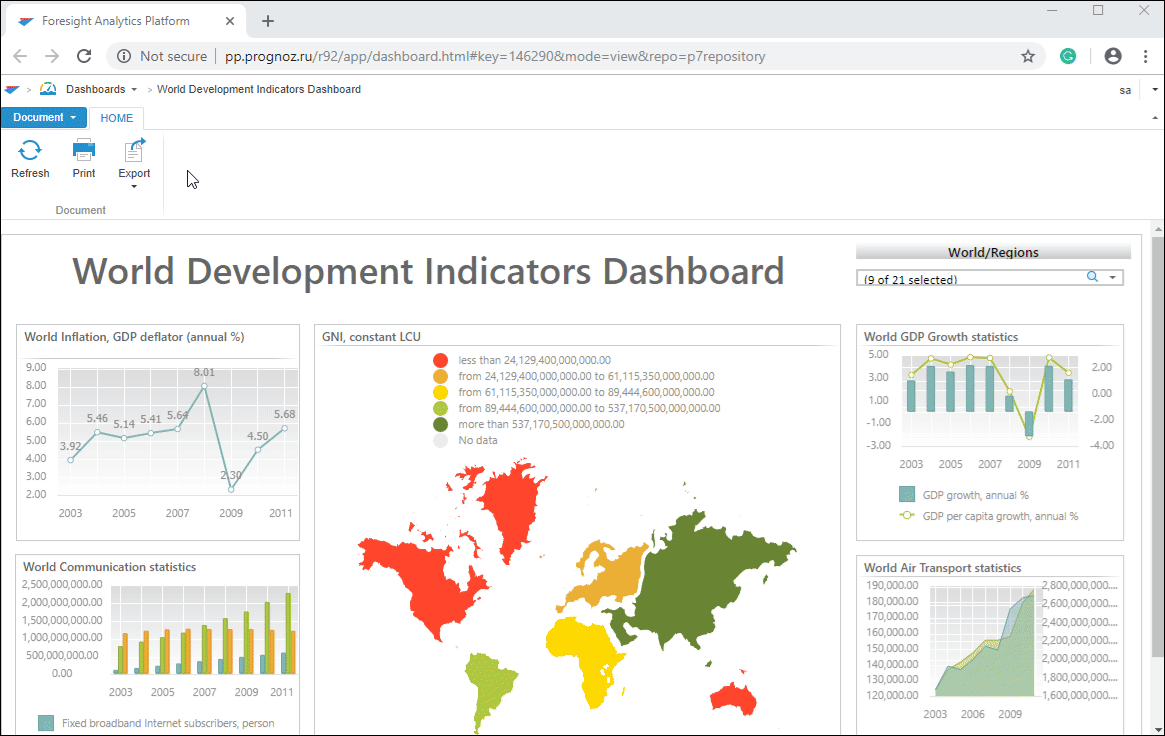This screenshot has height=736, width=1165.
Task: Expand the Dashboards breadcrumb dropdown arrow
Action: pos(134,90)
